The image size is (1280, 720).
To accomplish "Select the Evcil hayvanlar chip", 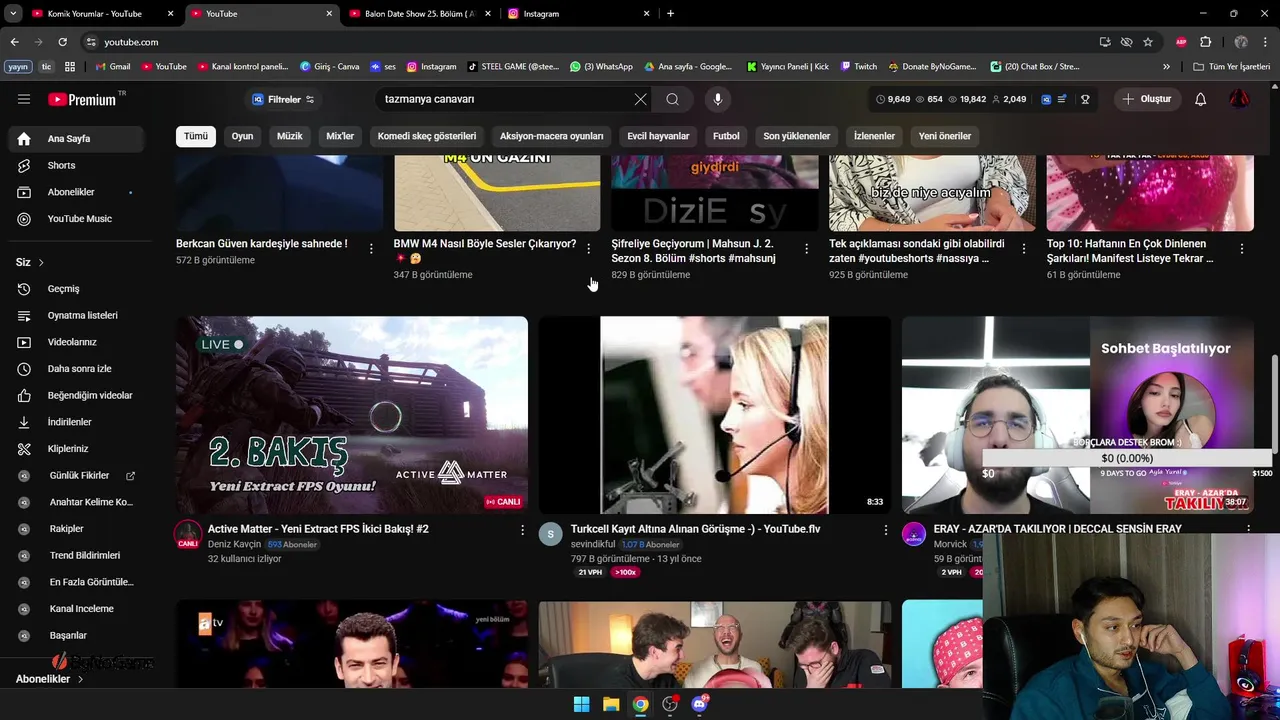I will click(x=658, y=136).
